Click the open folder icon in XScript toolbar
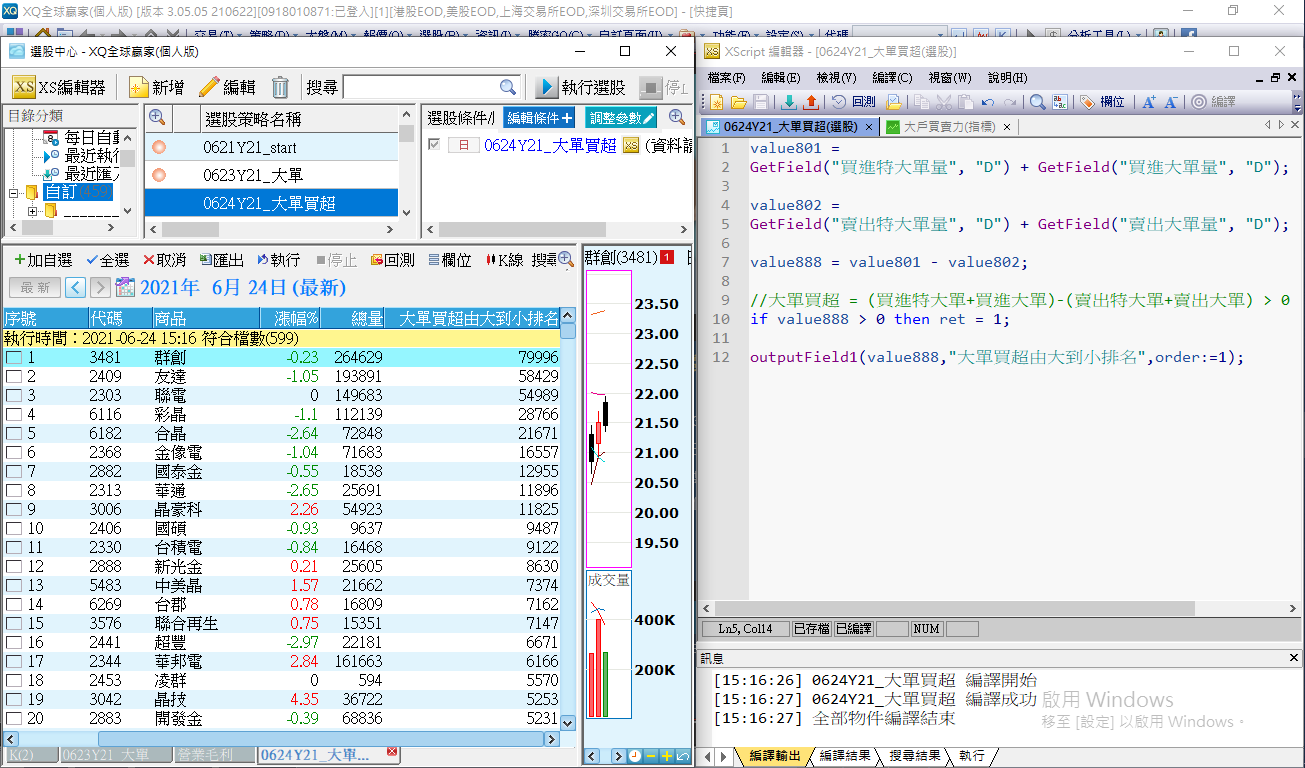 pyautogui.click(x=738, y=102)
